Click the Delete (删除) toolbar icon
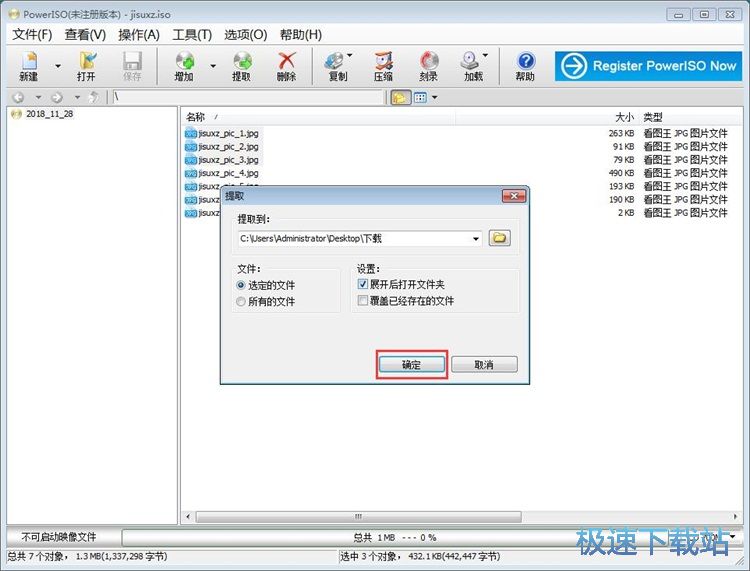750x571 pixels. click(x=287, y=66)
